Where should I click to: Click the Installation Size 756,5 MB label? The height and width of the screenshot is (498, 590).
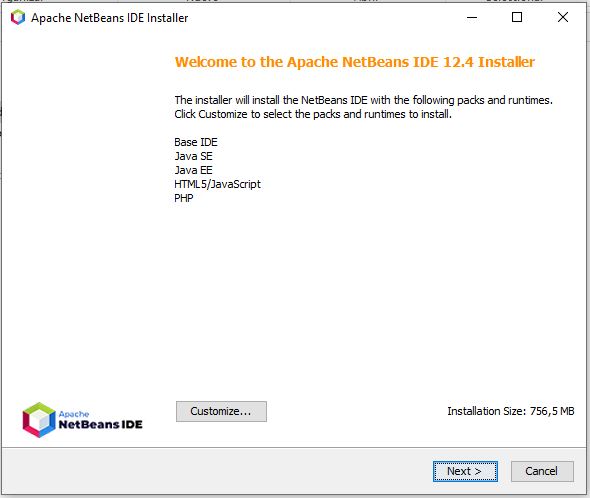coord(511,411)
